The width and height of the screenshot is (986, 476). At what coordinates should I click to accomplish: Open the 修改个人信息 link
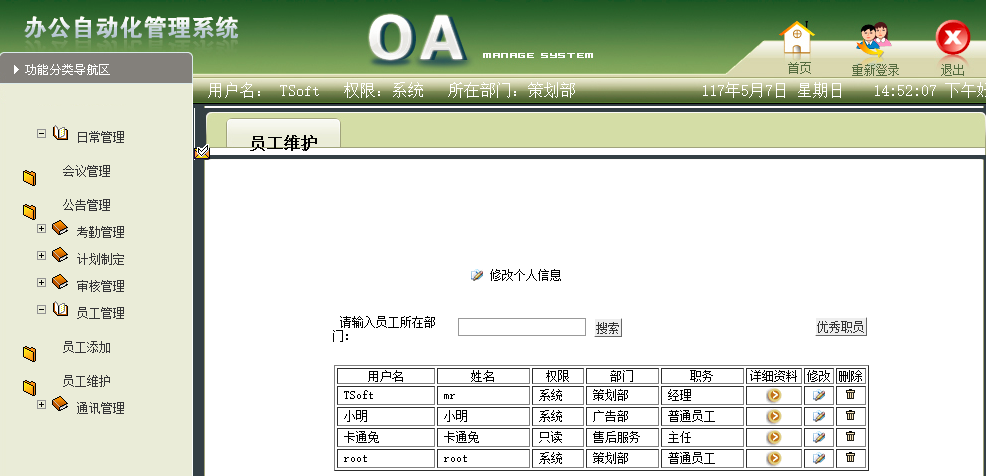click(x=526, y=275)
